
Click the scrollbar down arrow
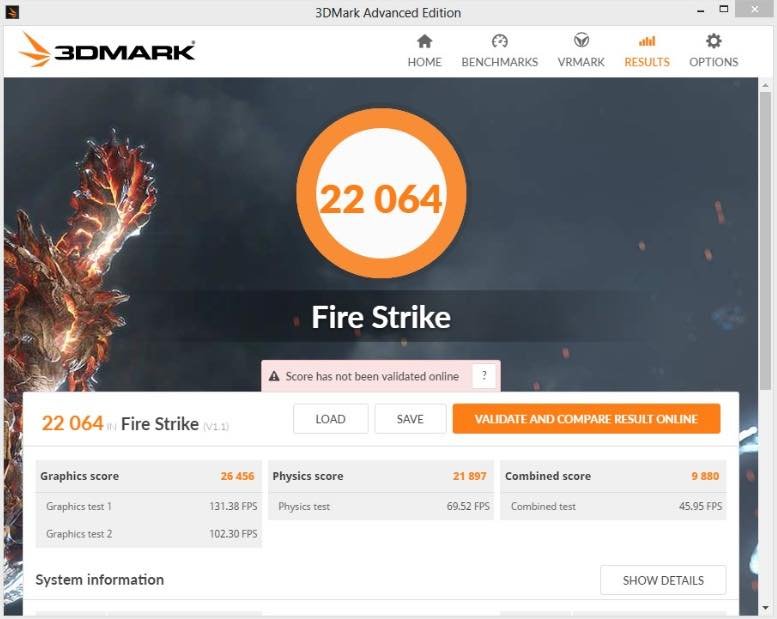tap(766, 607)
